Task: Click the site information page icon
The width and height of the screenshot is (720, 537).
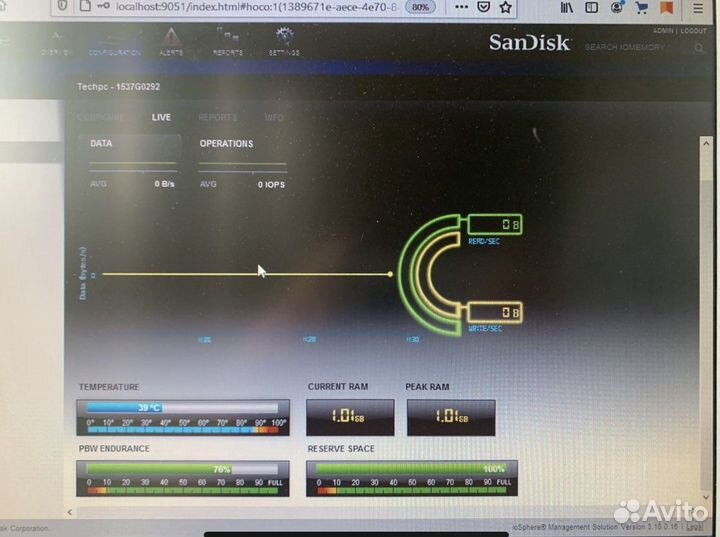Action: click(x=85, y=6)
